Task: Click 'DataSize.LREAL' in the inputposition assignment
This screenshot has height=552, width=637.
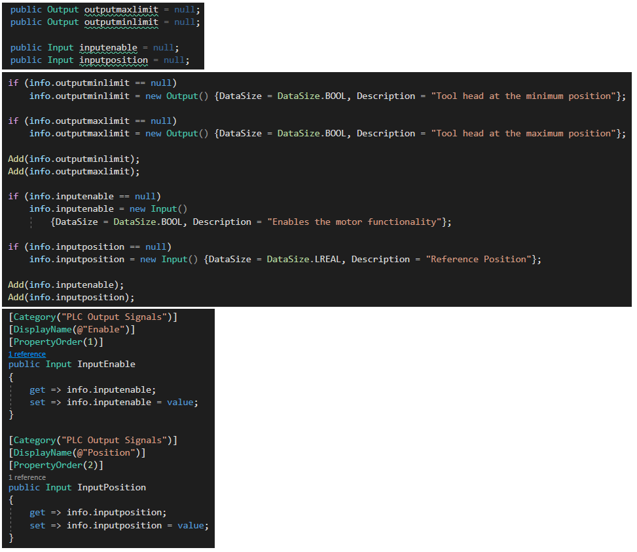Action: (303, 260)
